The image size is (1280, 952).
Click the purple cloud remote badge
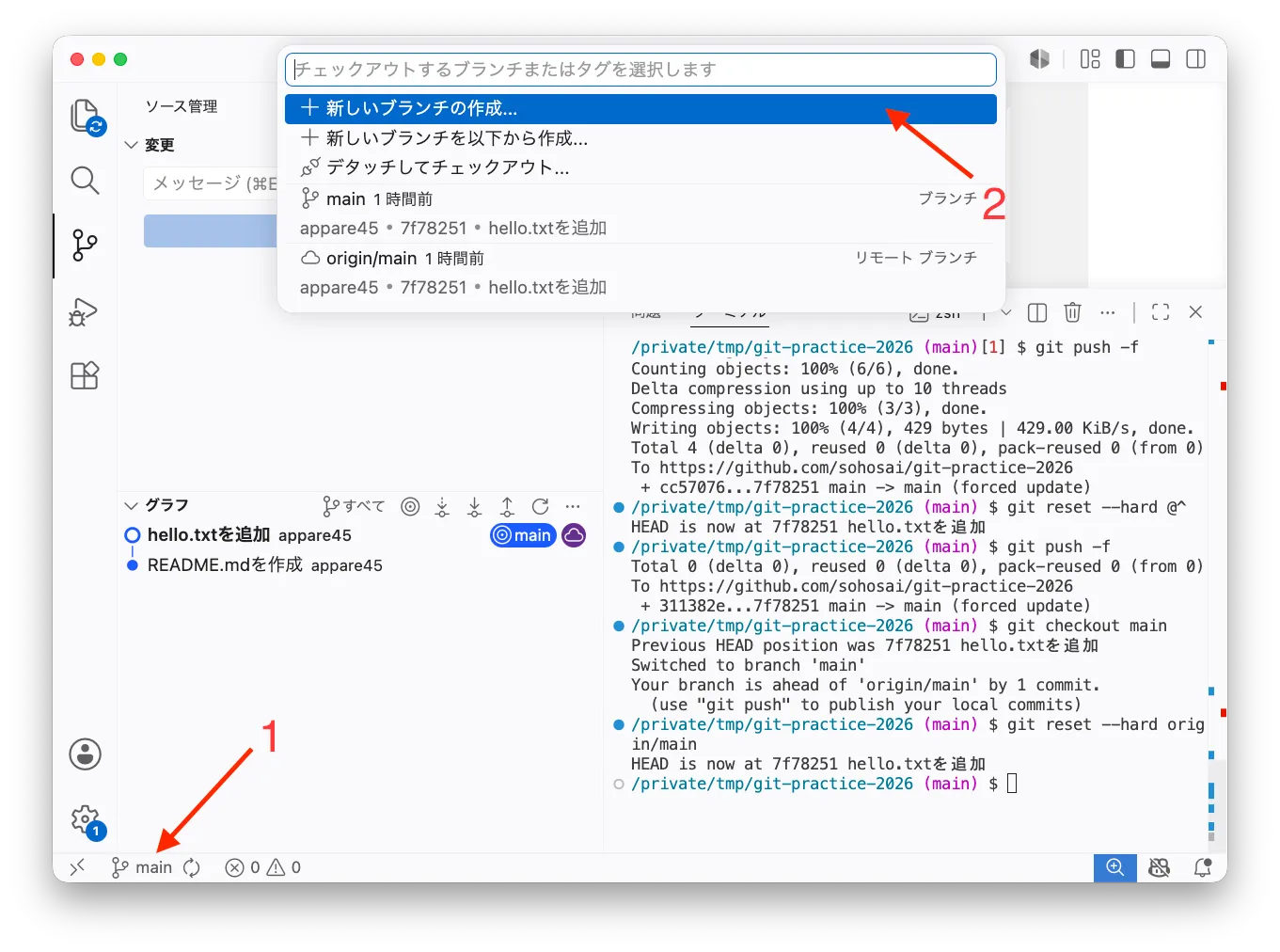[574, 535]
